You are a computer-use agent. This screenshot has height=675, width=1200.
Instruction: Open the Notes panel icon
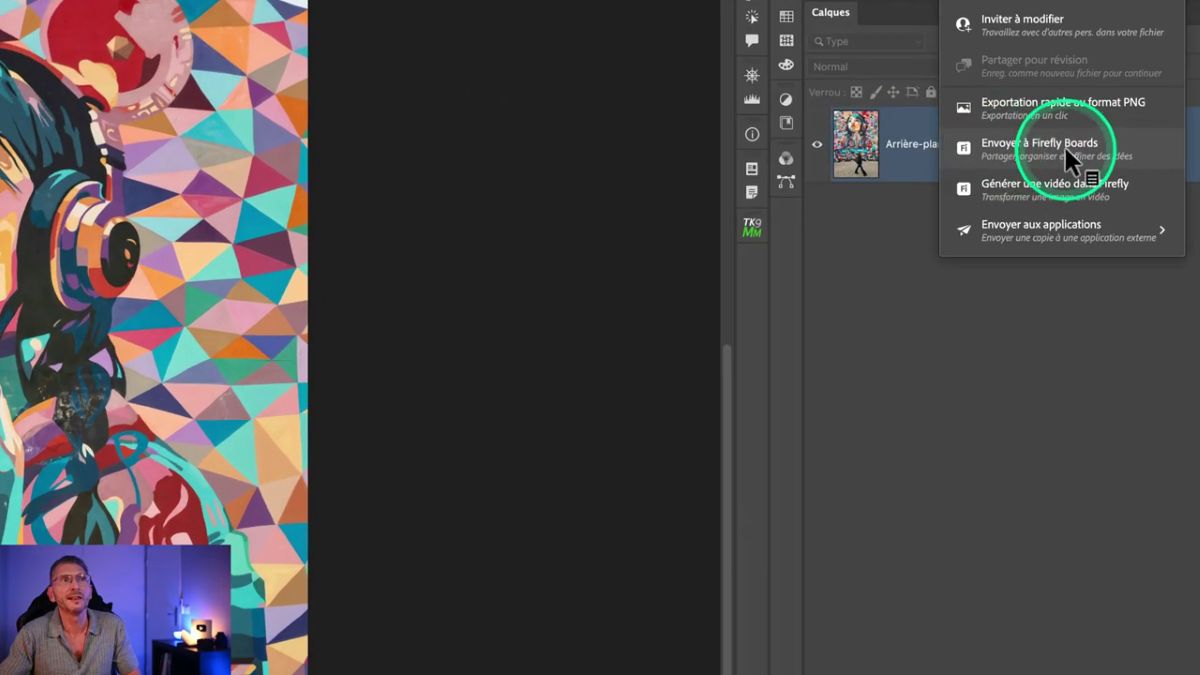point(752,192)
